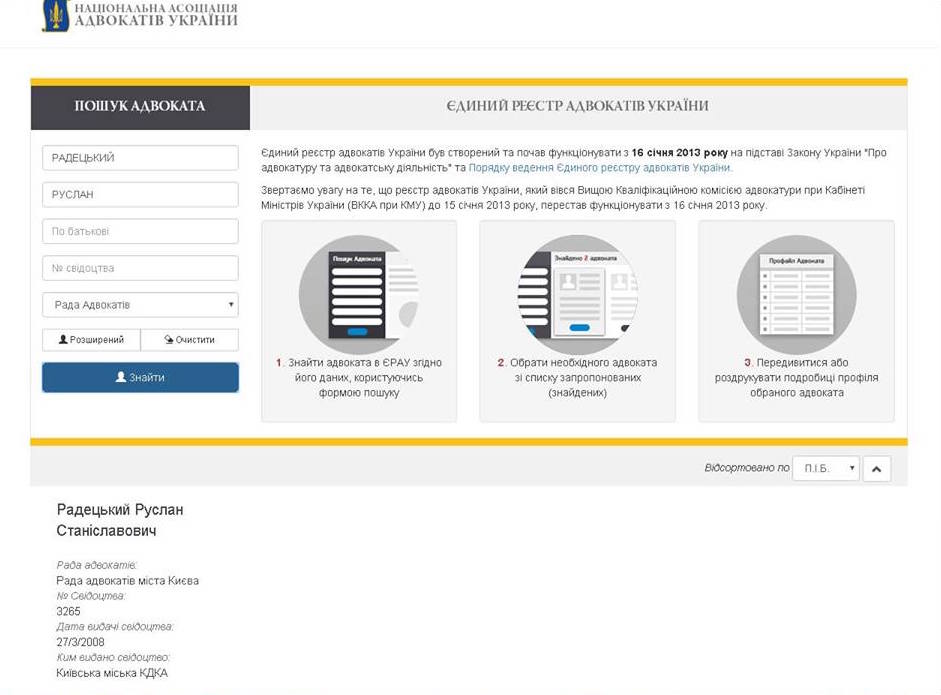Screen dimensions: 941x695
Task: Select the ПОШУК АДВОКАТА tab
Action: (140, 106)
